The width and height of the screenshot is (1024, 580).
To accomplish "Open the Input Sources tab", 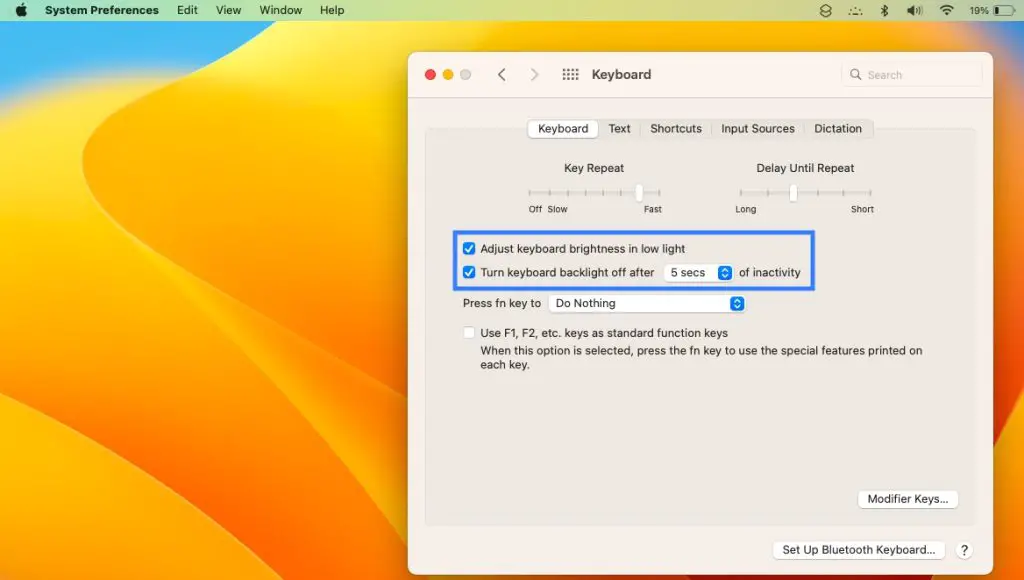I will (x=758, y=128).
